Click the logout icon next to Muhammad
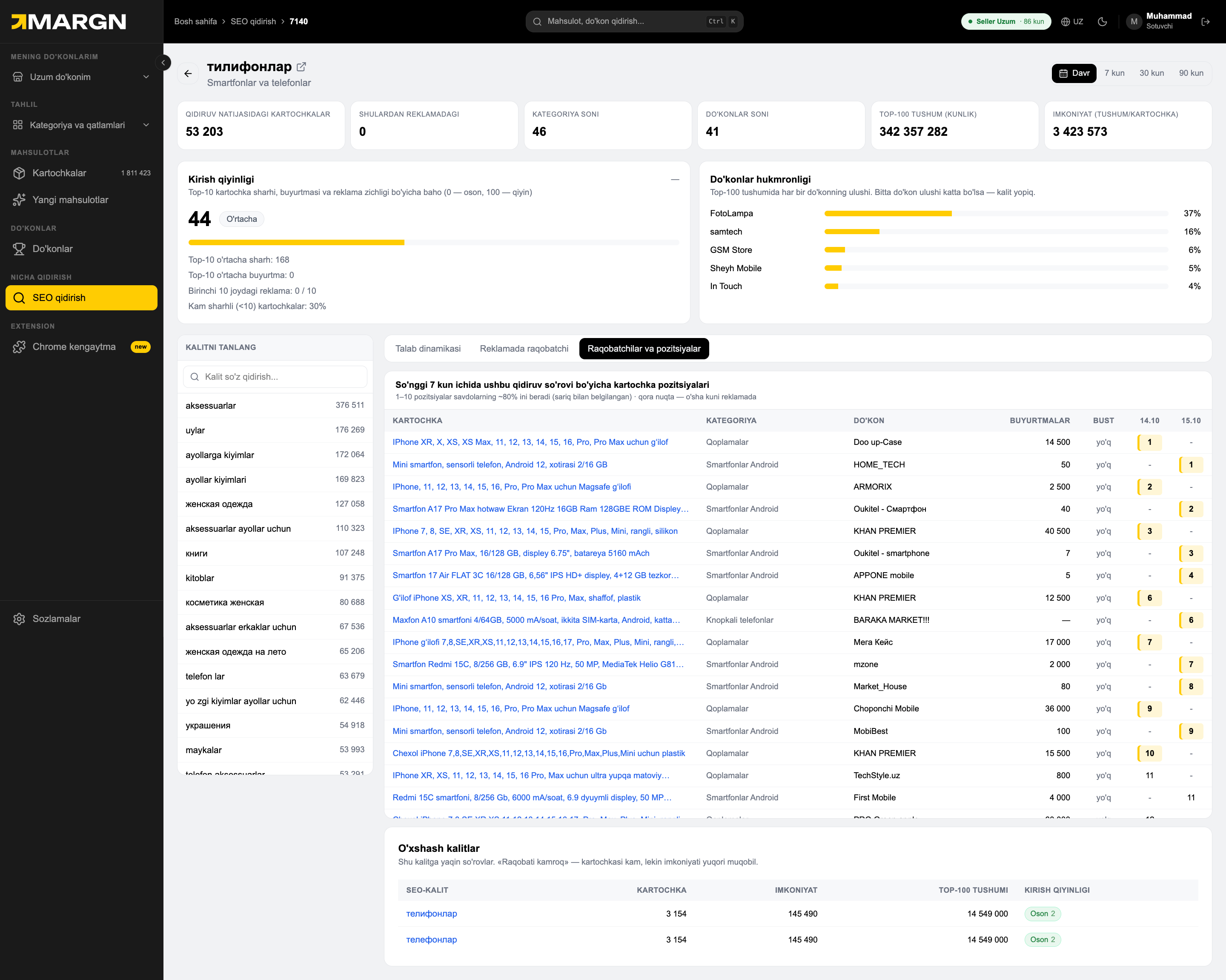The image size is (1226, 980). point(1206,22)
